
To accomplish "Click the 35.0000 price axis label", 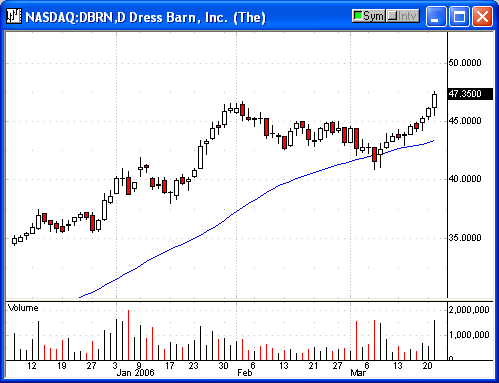I will (x=465, y=238).
